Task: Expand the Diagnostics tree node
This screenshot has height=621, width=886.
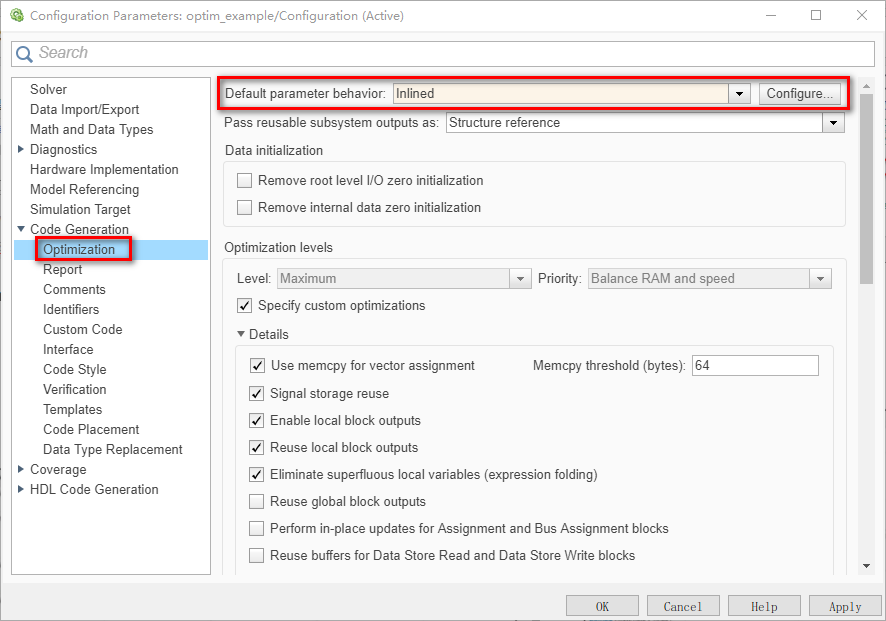Action: [21, 149]
